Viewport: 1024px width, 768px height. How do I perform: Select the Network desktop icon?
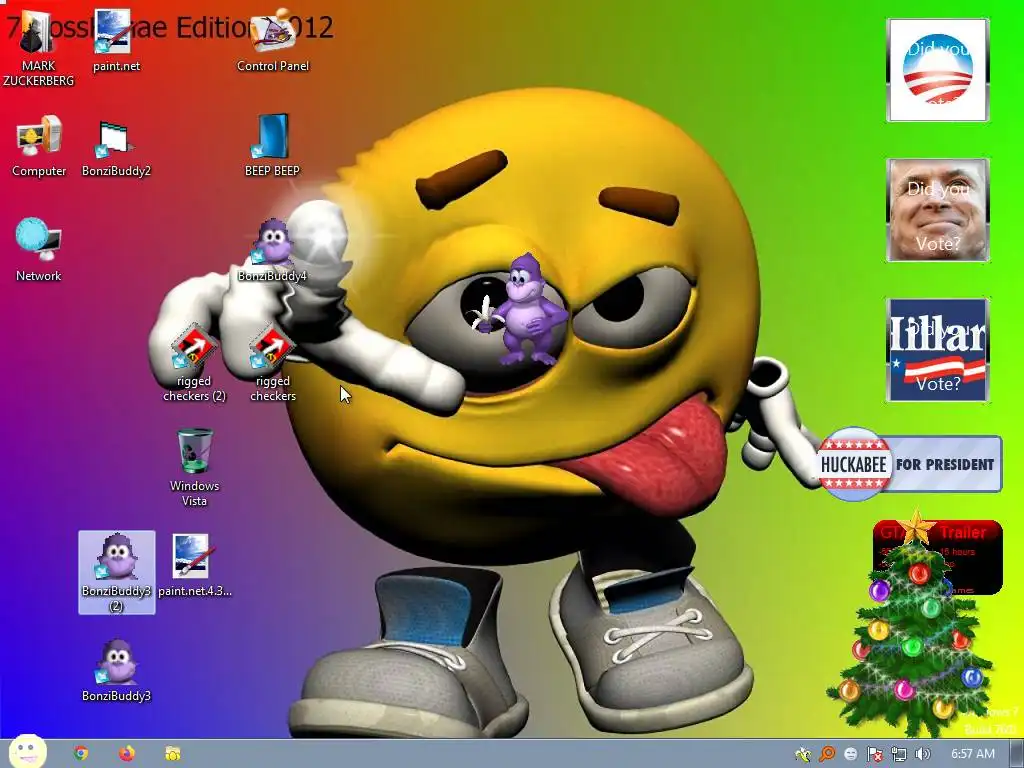coord(39,251)
